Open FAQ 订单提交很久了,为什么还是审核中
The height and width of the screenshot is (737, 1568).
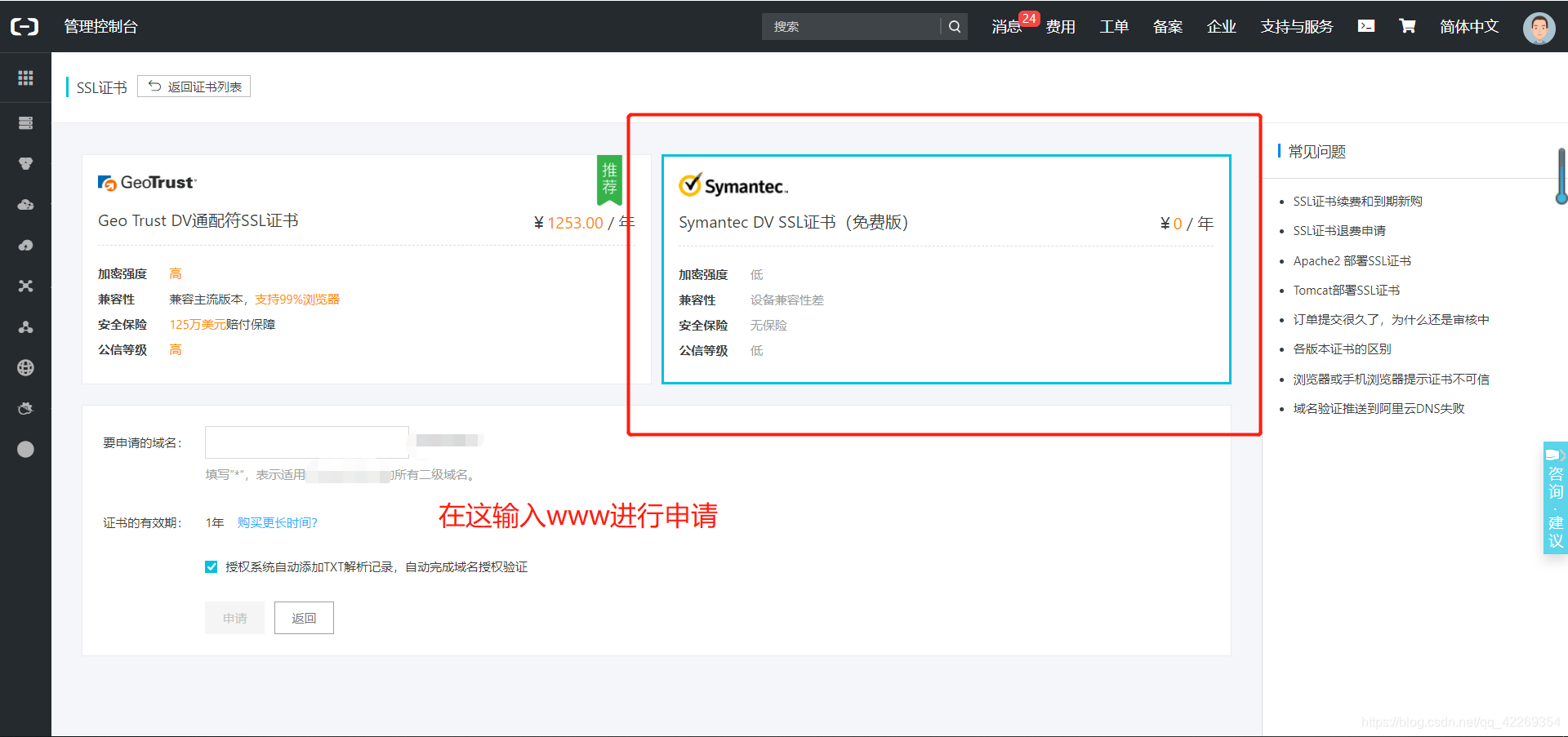tap(1391, 319)
